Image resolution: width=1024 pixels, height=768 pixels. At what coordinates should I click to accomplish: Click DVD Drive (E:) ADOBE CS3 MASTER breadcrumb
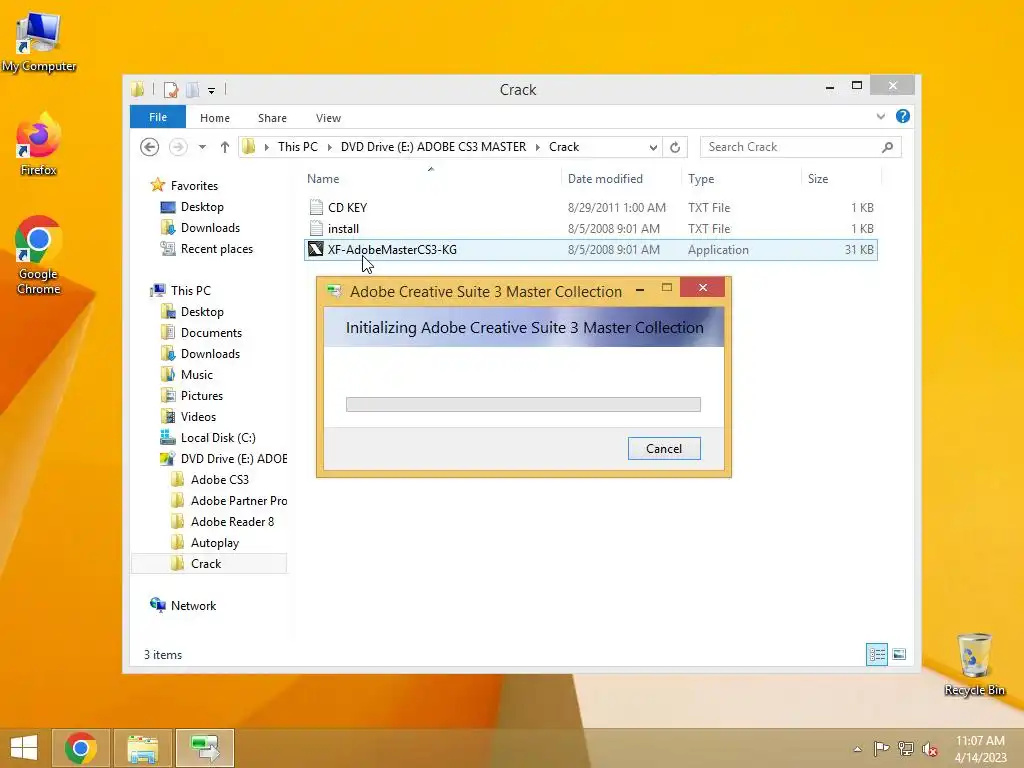click(434, 147)
